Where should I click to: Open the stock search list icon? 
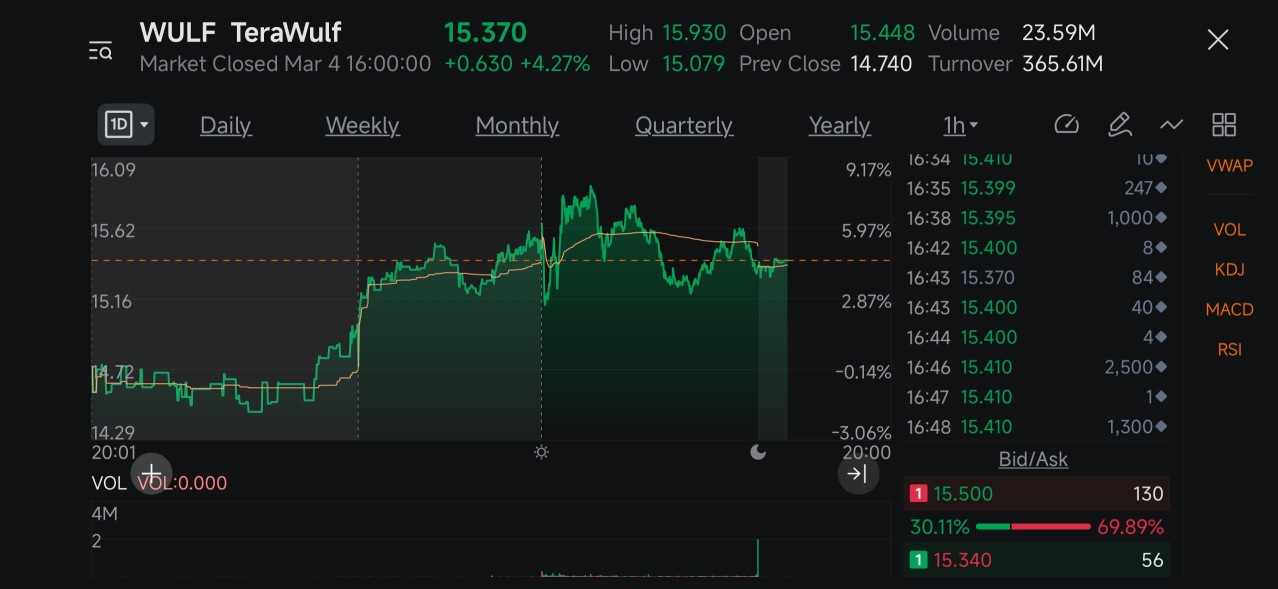pos(100,50)
